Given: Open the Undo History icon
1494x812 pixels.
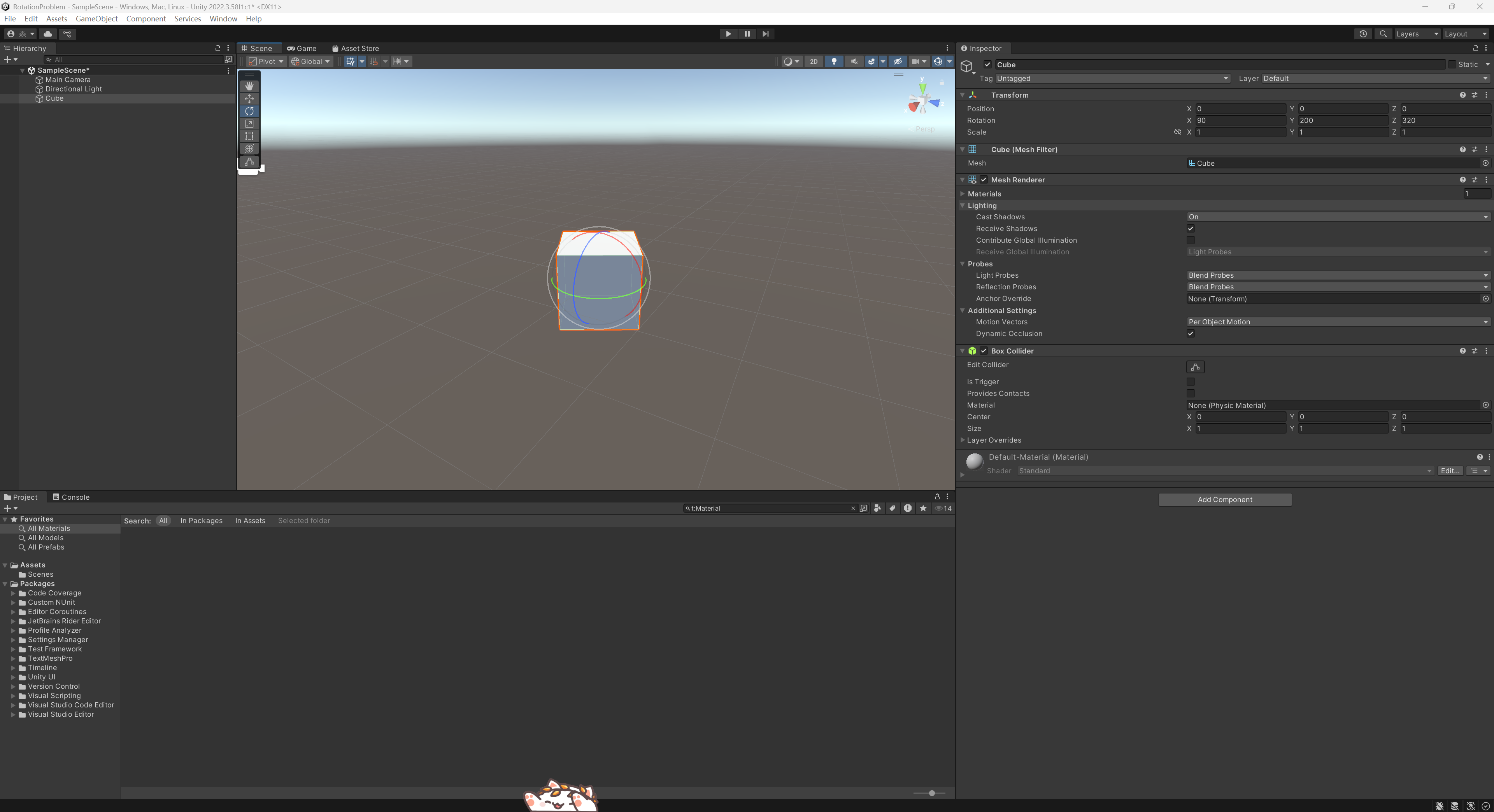Looking at the screenshot, I should pyautogui.click(x=1363, y=33).
